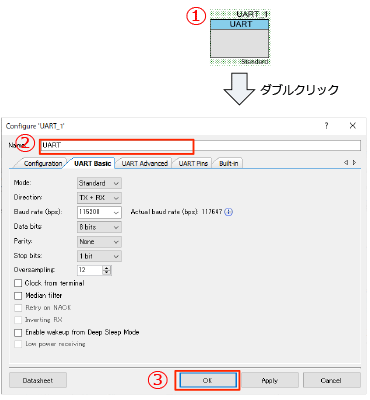Confirm settings with the OK button

(x=208, y=380)
